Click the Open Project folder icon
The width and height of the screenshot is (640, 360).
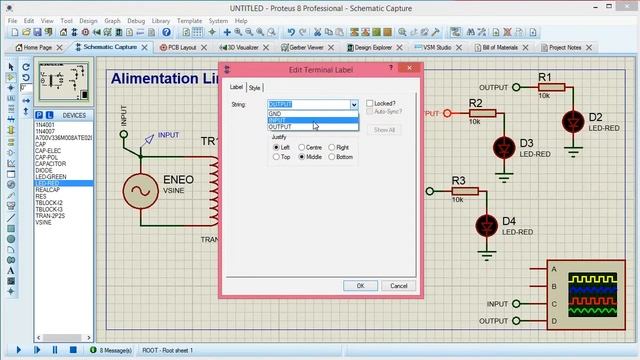pyautogui.click(x=26, y=32)
